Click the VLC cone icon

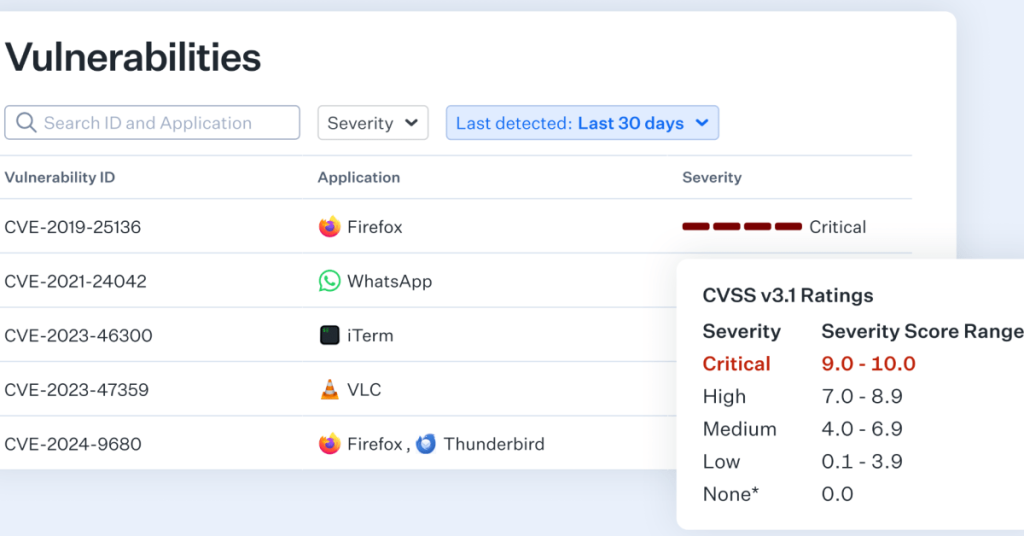(x=329, y=390)
